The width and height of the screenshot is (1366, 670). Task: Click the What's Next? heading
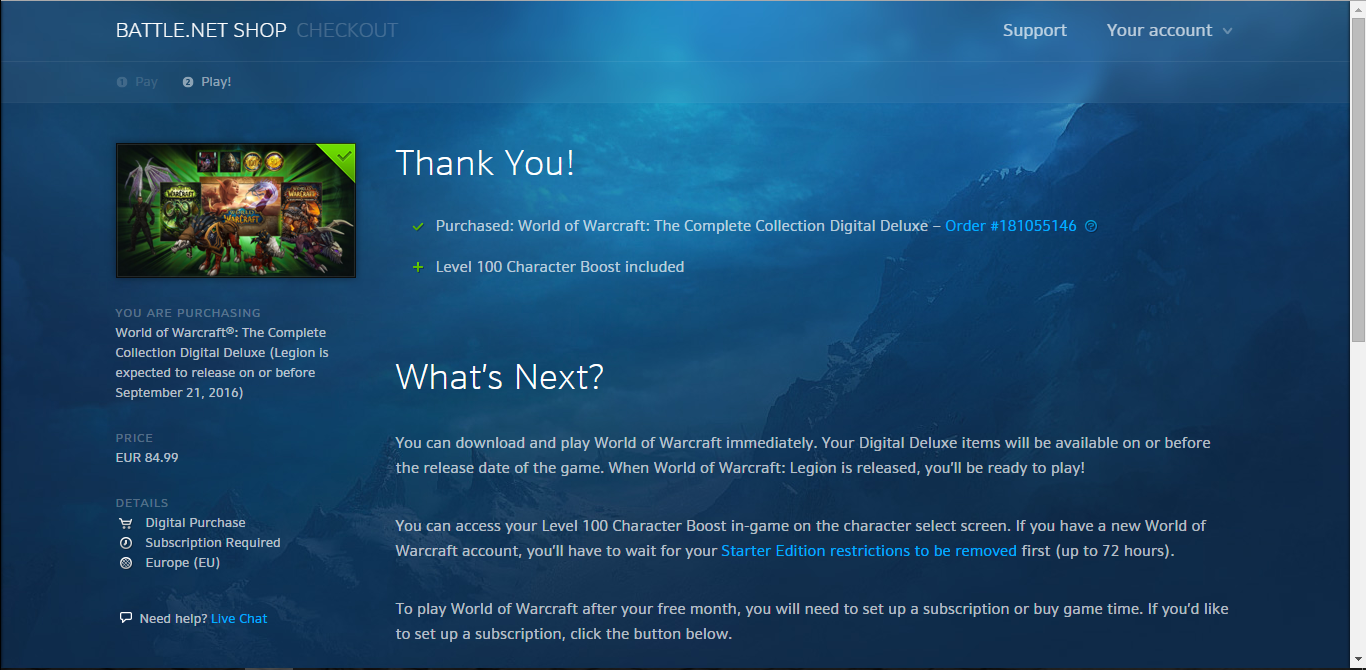[x=500, y=377]
